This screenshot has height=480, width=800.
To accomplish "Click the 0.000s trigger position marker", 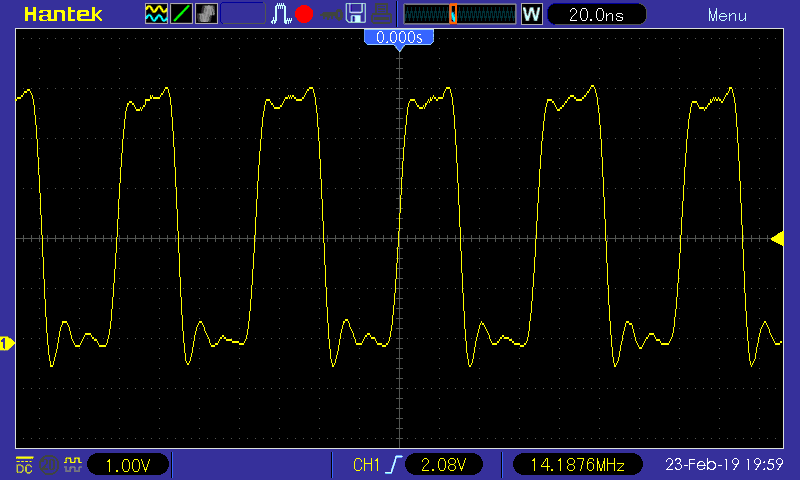I will coord(399,37).
